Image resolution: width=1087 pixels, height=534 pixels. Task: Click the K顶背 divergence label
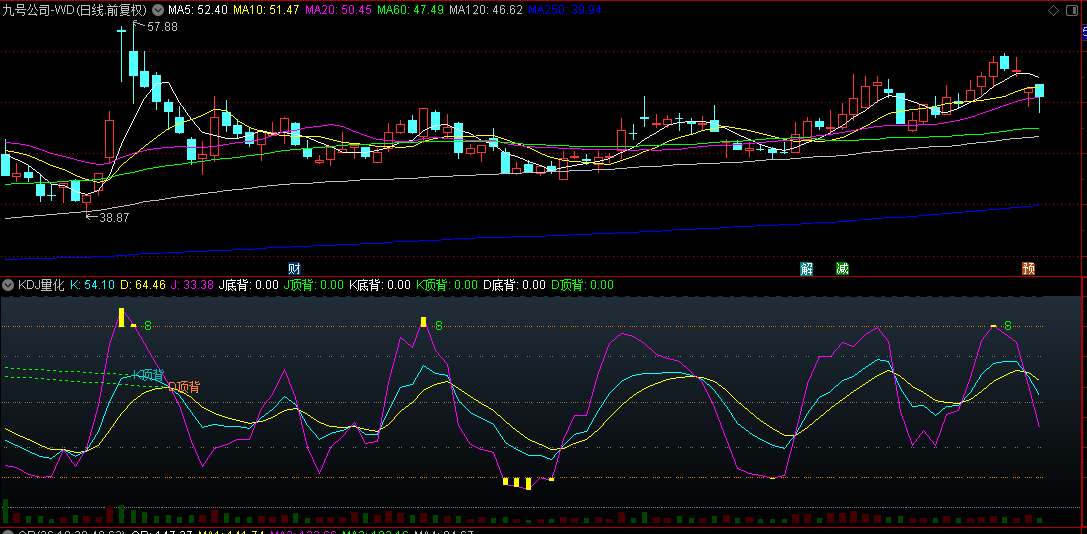[149, 375]
